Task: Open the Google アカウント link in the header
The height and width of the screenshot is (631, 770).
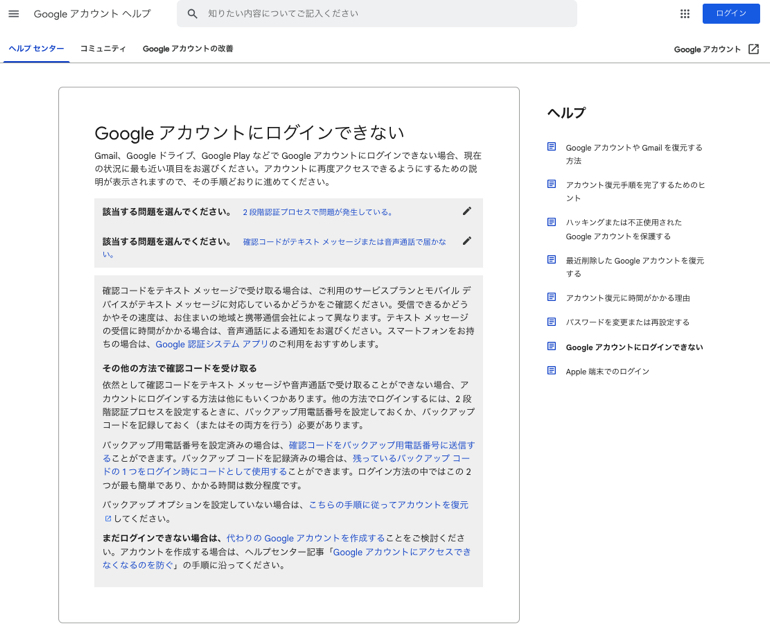Action: coord(707,49)
